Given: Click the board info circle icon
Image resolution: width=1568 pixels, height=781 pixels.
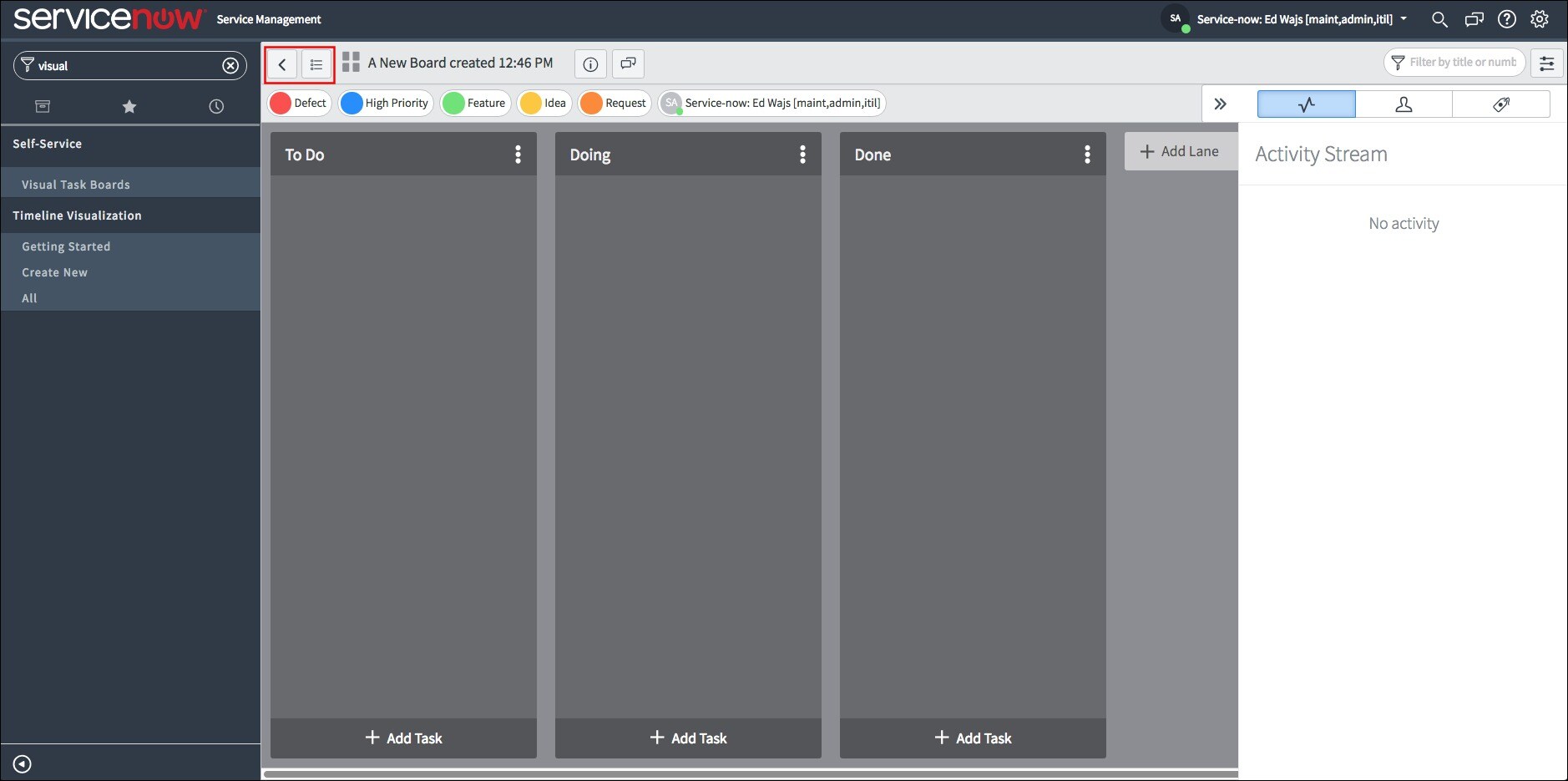Looking at the screenshot, I should coord(590,63).
